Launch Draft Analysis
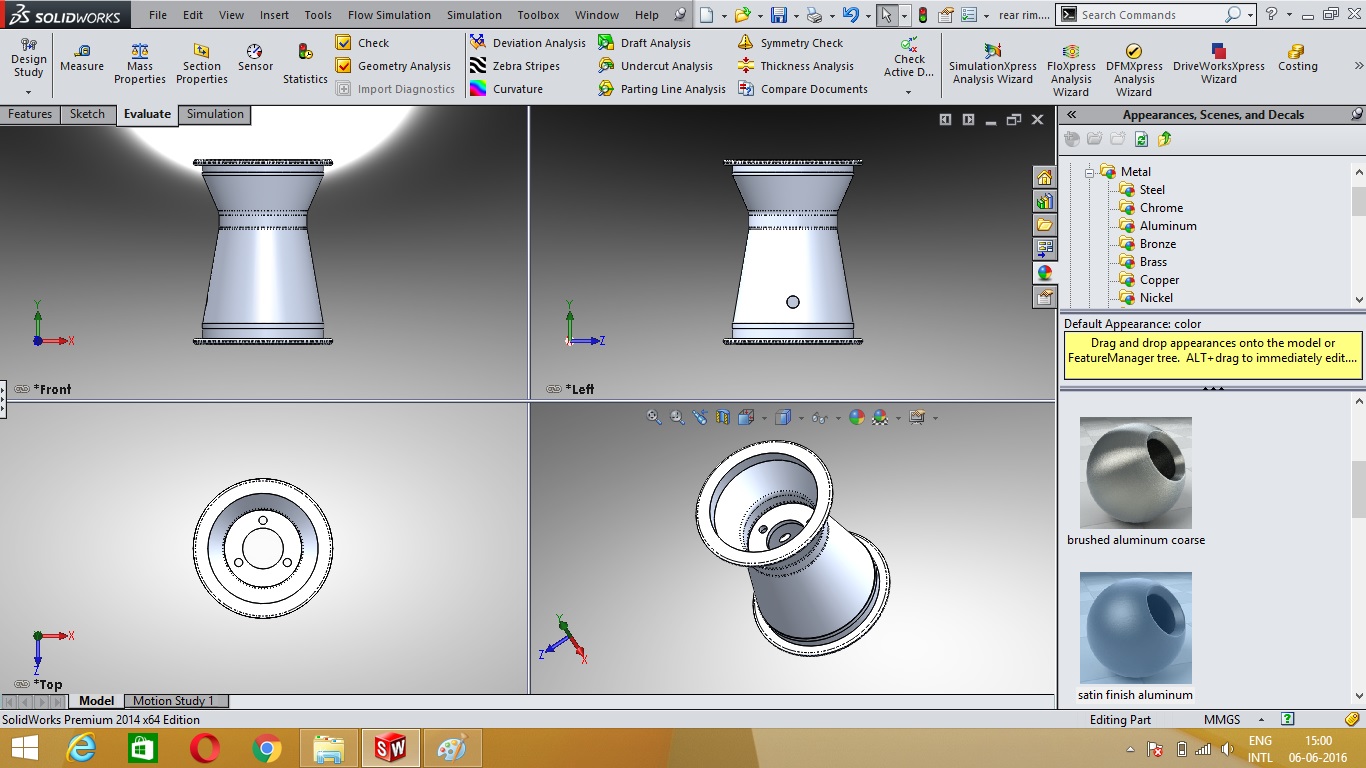This screenshot has width=1366, height=768. 645,43
